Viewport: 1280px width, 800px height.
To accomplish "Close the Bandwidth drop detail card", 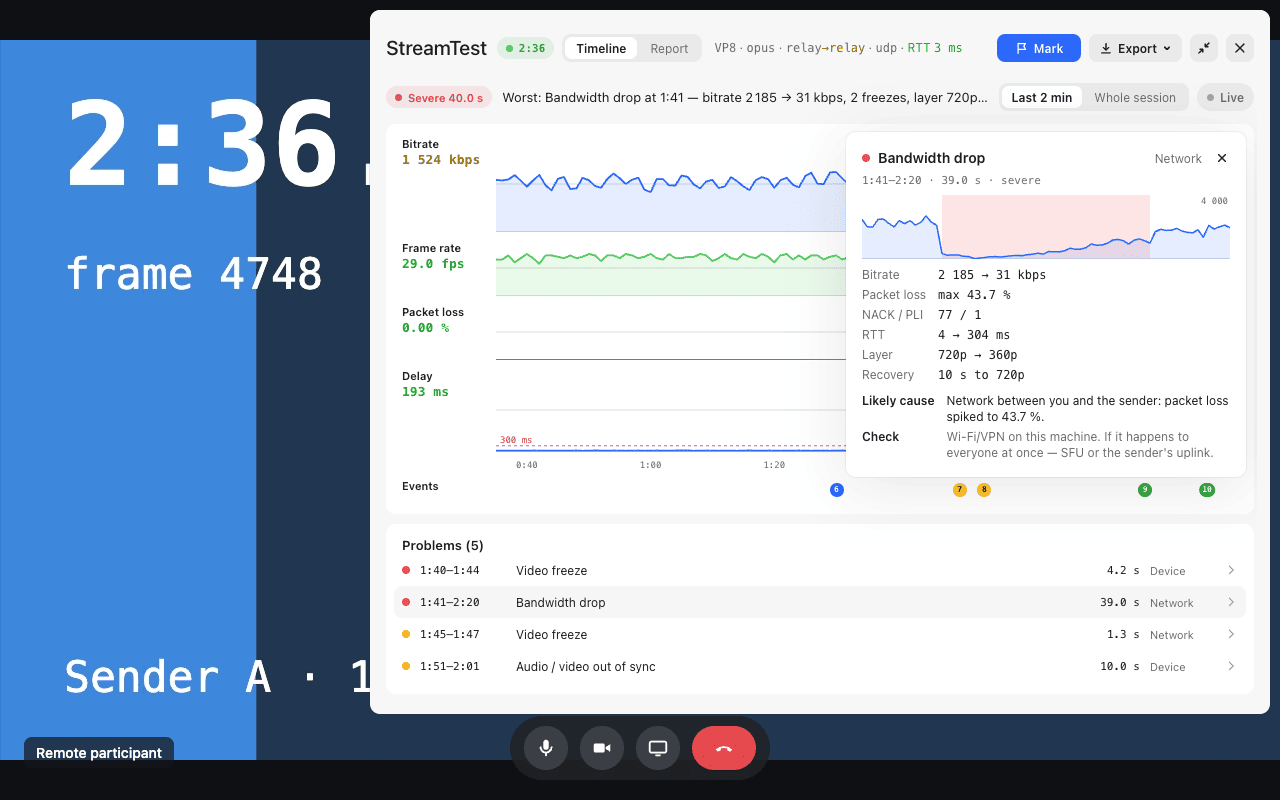I will coord(1222,158).
